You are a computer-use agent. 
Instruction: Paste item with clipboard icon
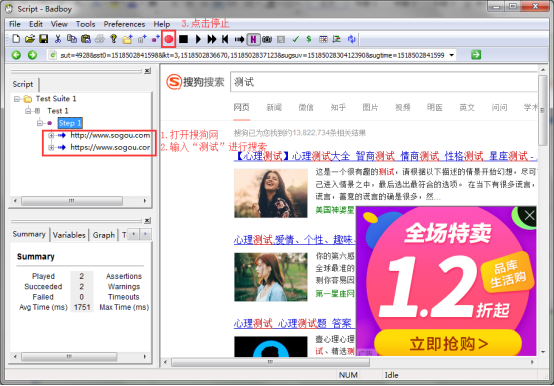click(86, 39)
